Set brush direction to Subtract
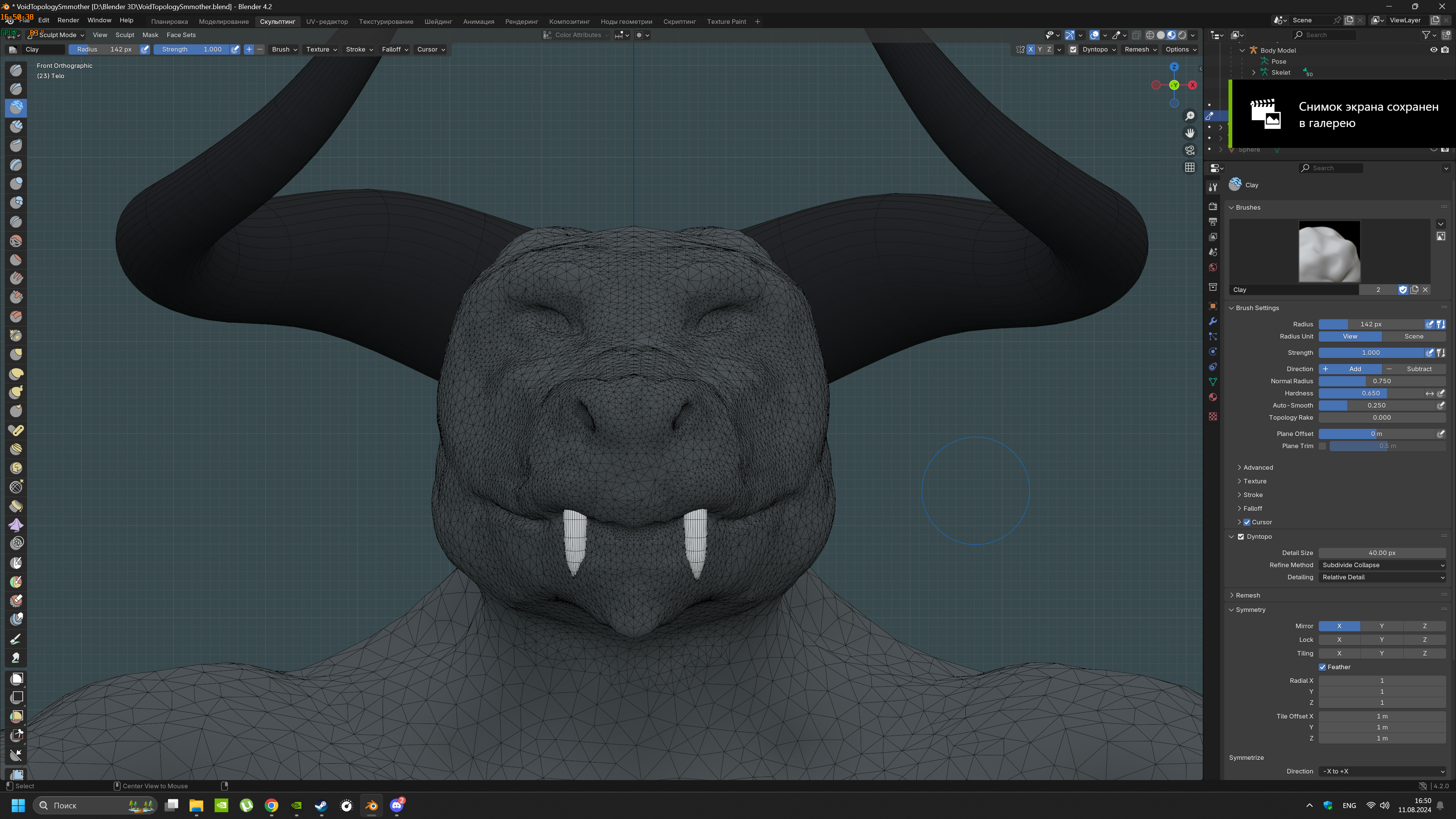 pos(1414,369)
